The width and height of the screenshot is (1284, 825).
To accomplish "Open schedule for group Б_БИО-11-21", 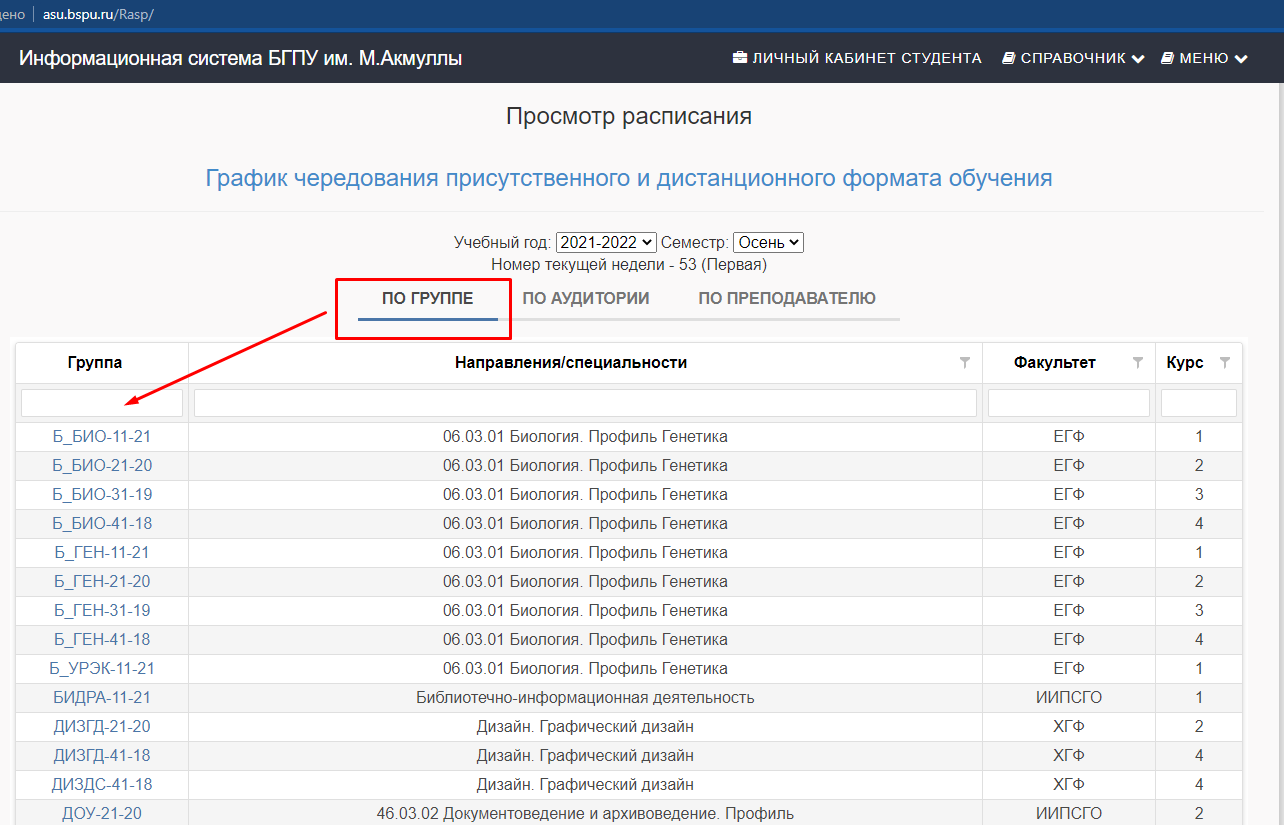I will pyautogui.click(x=102, y=436).
